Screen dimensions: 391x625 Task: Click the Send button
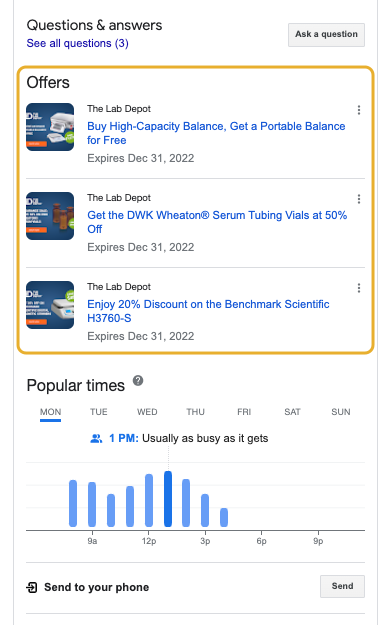[342, 586]
